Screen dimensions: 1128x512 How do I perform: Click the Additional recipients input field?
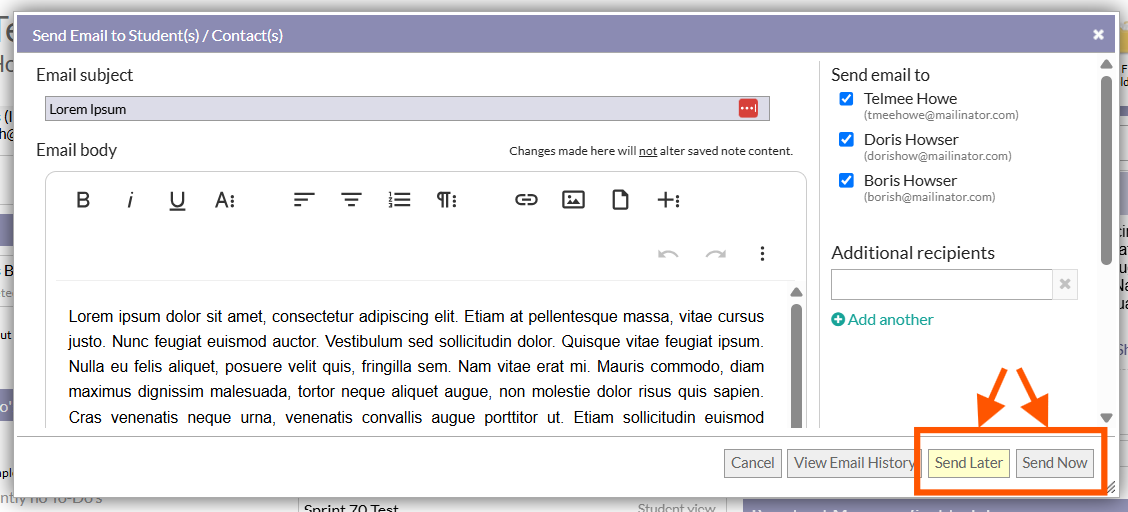coord(941,285)
